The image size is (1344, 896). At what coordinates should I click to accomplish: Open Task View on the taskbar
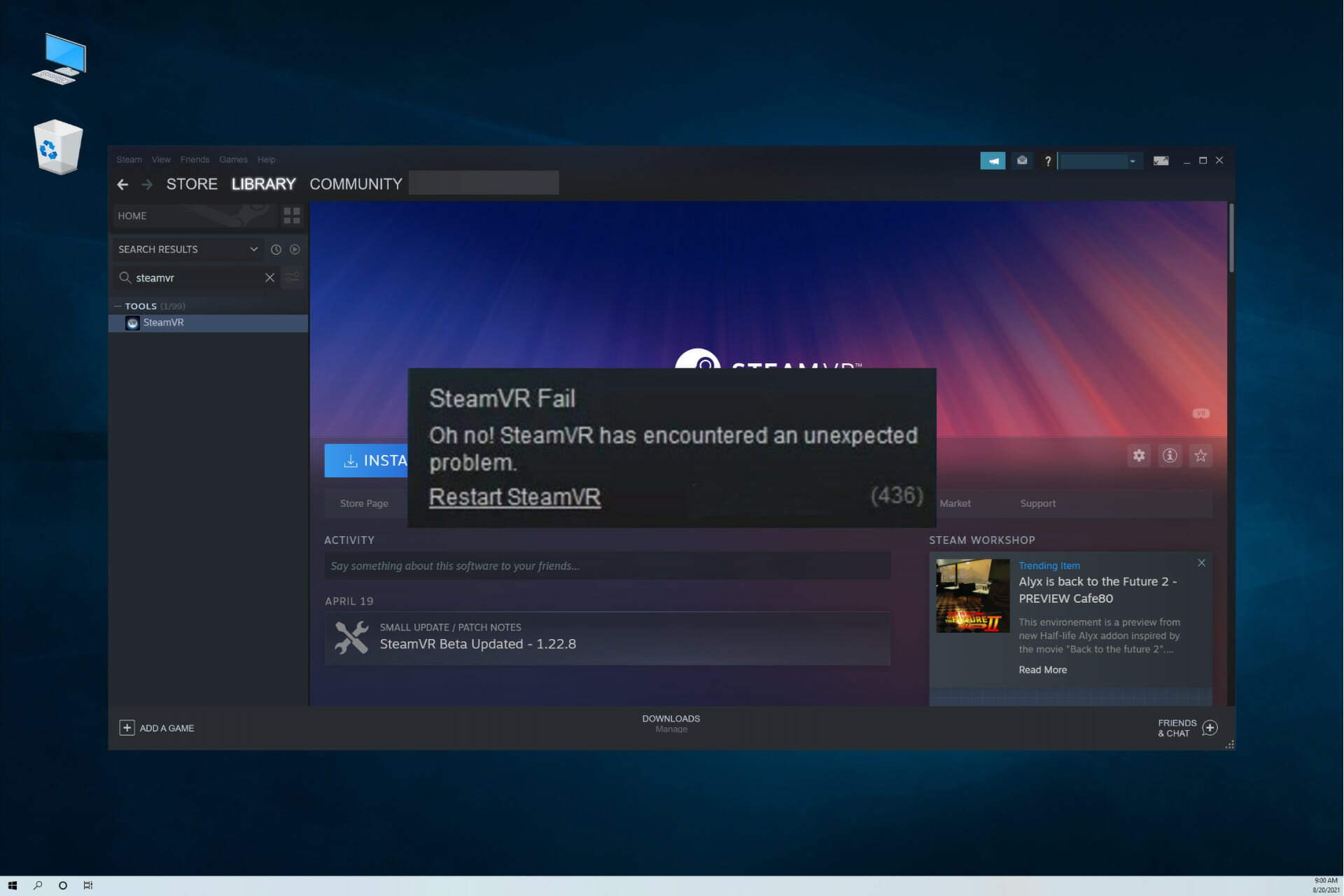click(x=88, y=885)
